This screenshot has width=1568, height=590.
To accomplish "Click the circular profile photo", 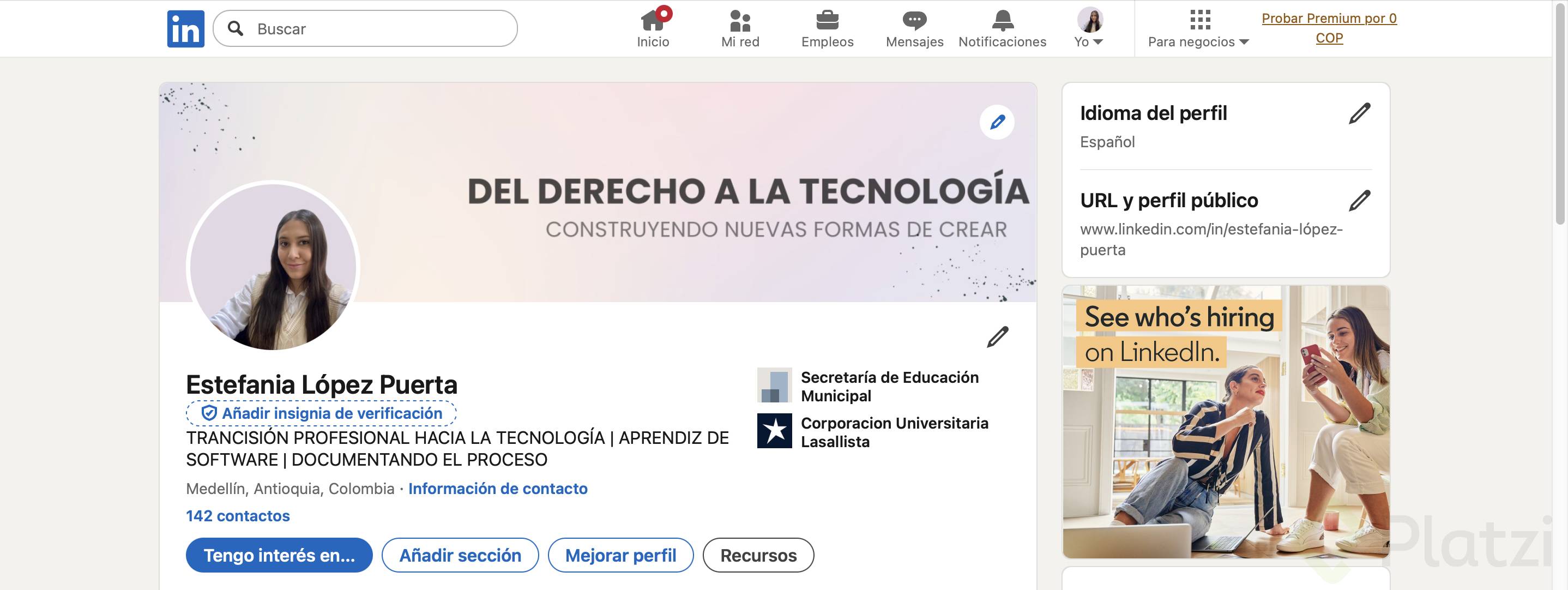I will [273, 267].
